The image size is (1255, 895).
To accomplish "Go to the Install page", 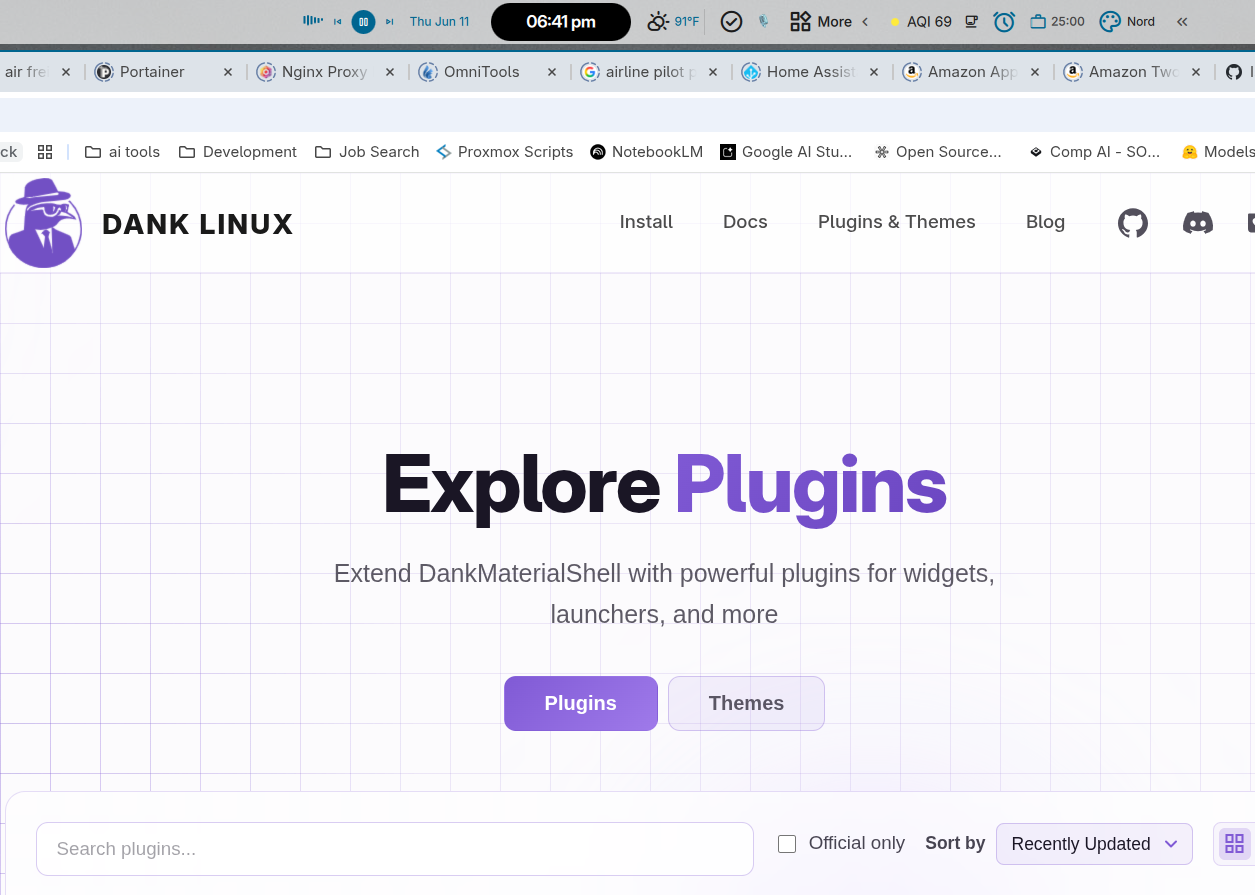I will point(646,222).
